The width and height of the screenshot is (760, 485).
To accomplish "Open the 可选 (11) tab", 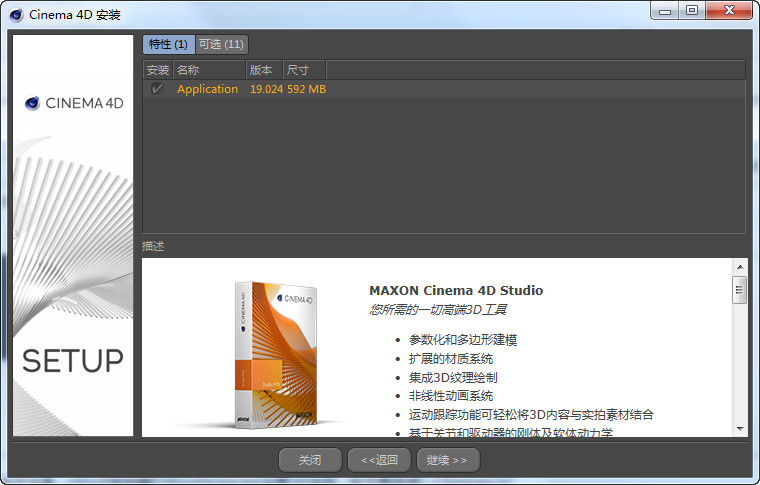I will (x=221, y=45).
